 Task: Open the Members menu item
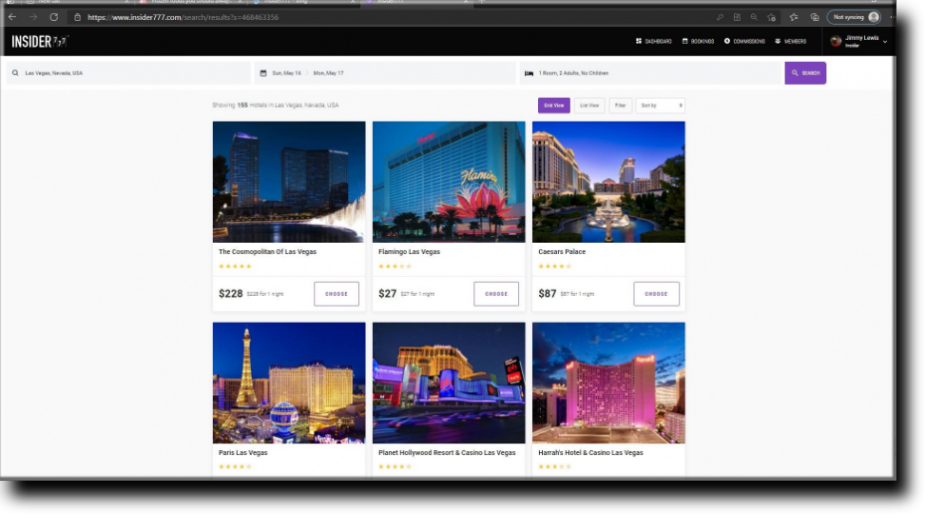[x=791, y=41]
